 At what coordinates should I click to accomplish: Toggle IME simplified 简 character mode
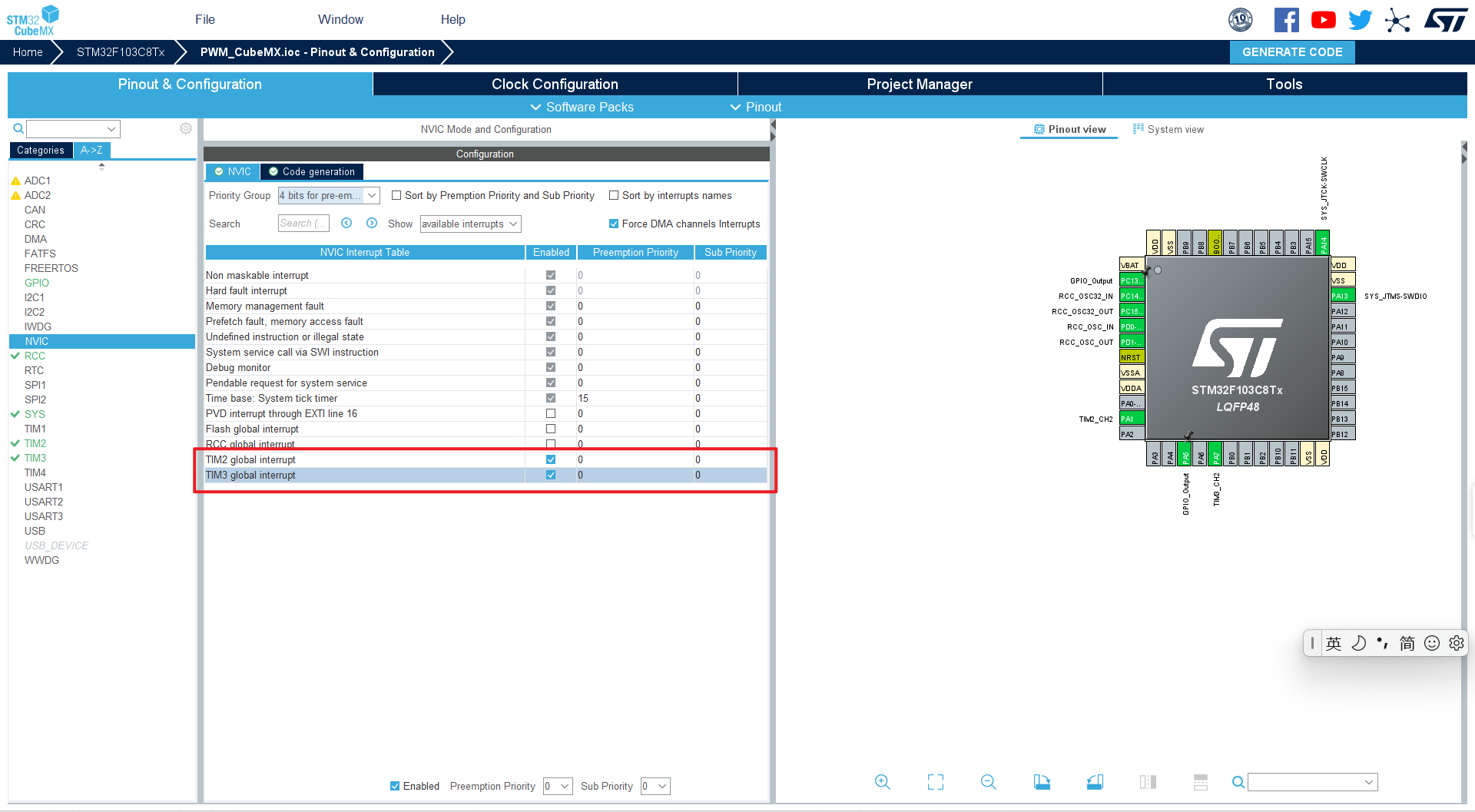(1407, 643)
